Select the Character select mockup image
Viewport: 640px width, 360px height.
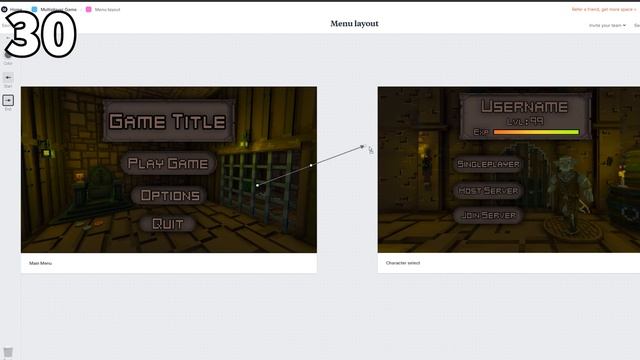point(509,169)
